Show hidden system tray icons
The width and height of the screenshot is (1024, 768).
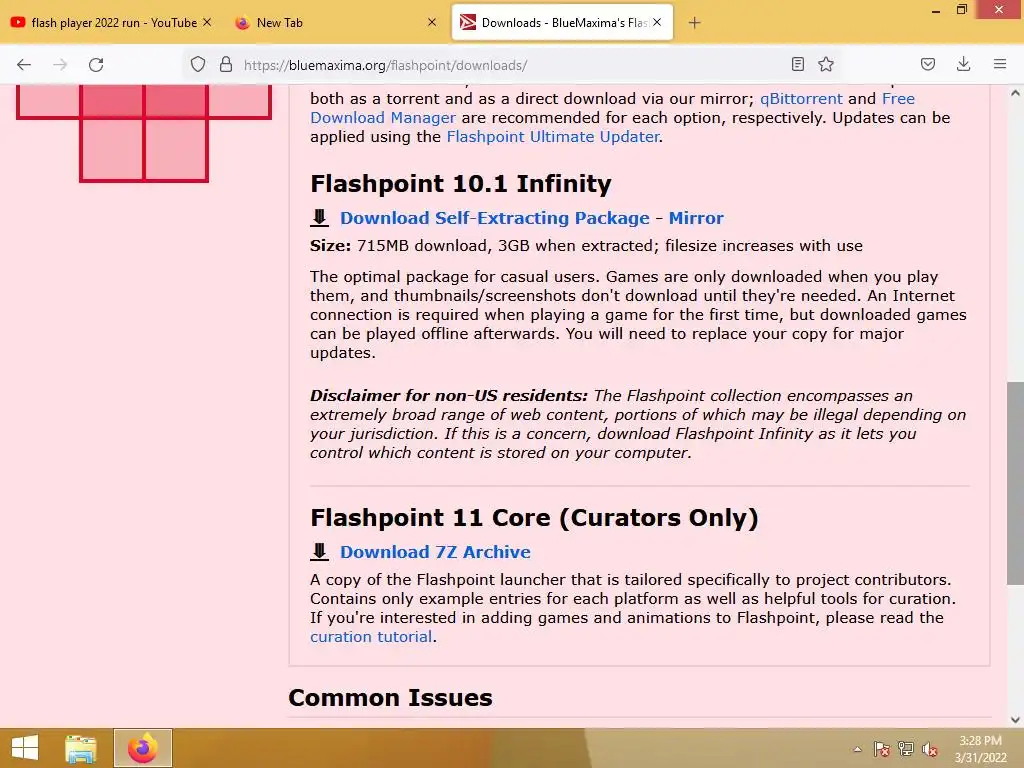[x=857, y=749]
